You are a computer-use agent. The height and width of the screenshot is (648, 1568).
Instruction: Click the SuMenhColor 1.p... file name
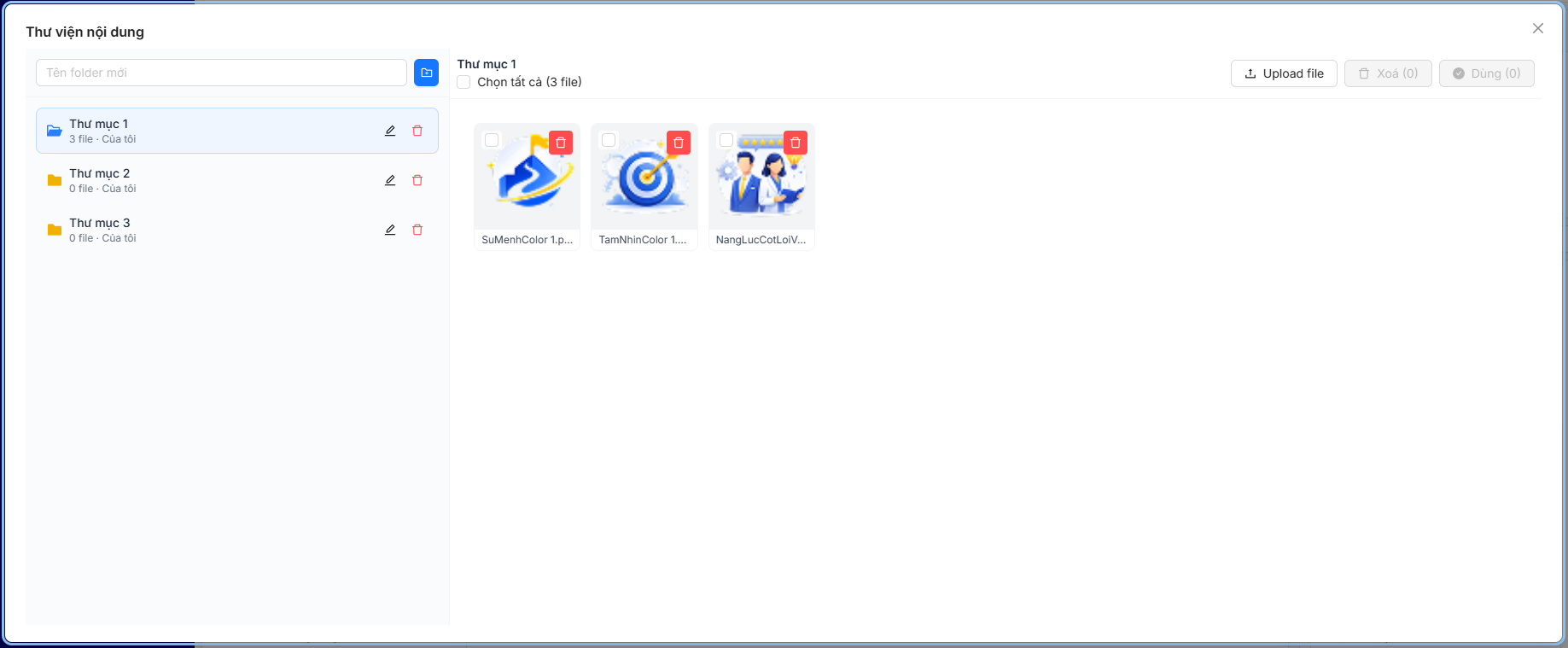pos(527,240)
